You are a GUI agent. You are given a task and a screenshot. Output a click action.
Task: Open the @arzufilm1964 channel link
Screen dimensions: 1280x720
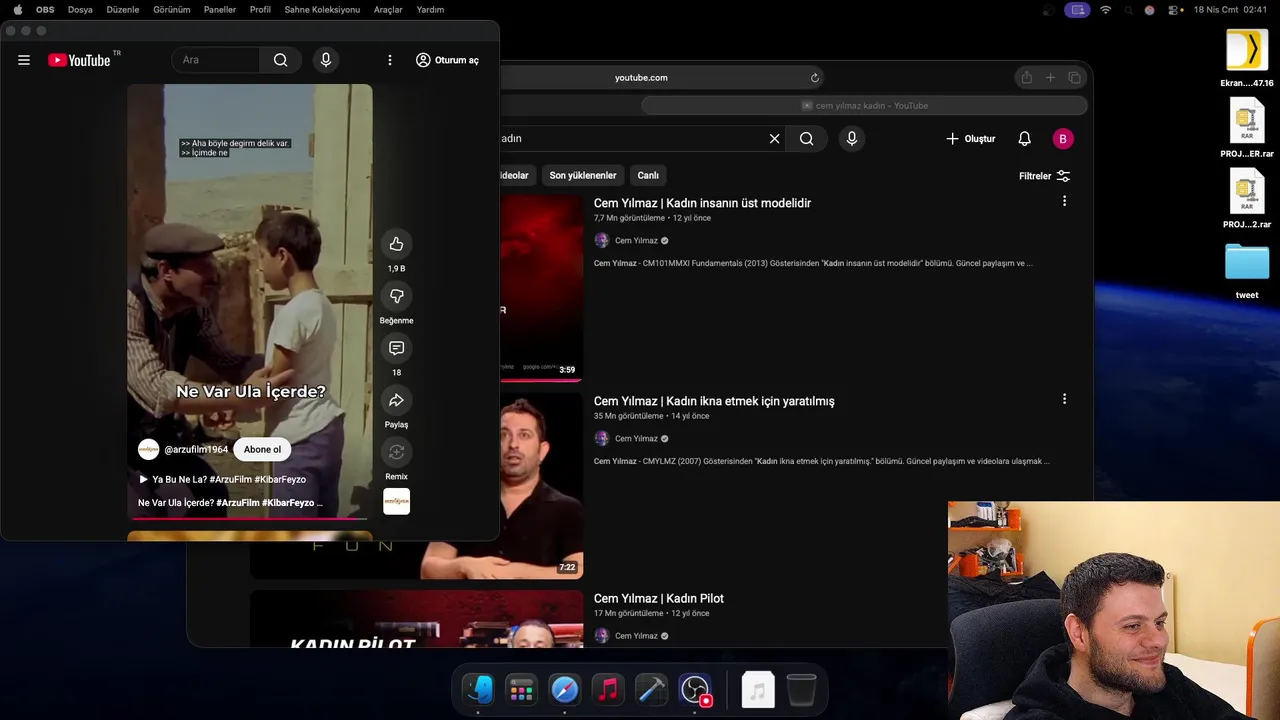[196, 450]
